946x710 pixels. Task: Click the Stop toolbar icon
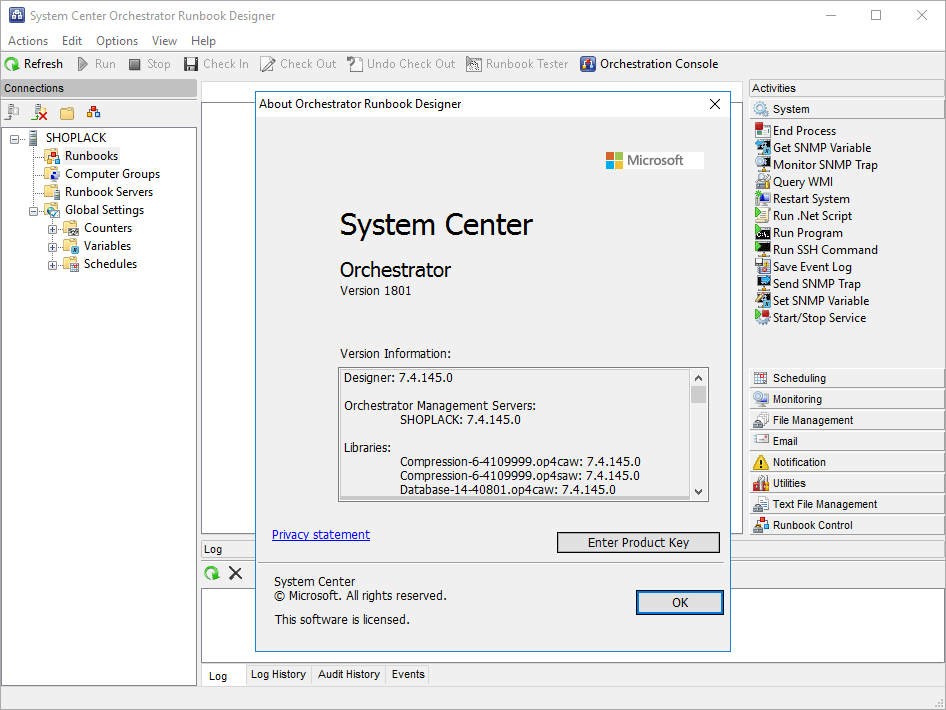(x=135, y=64)
